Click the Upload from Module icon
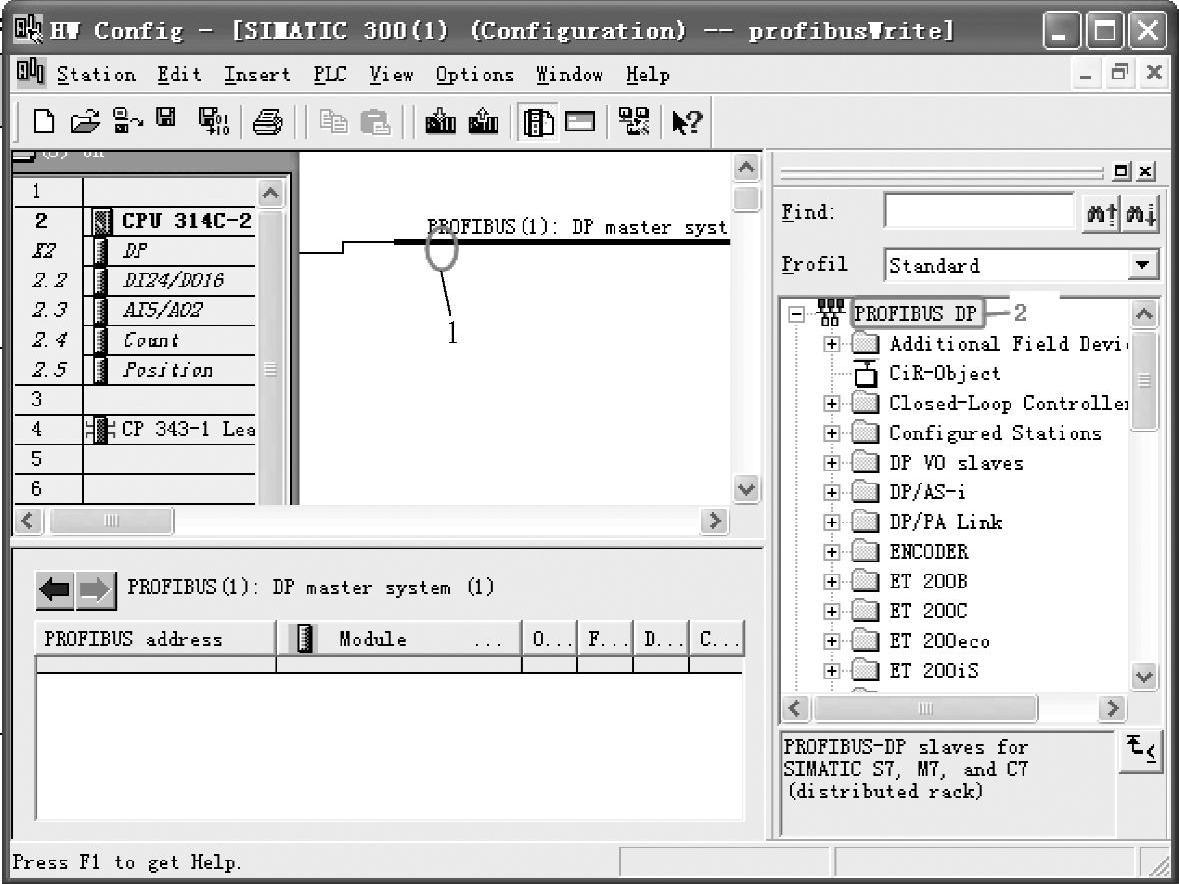This screenshot has height=884, width=1179. [483, 122]
